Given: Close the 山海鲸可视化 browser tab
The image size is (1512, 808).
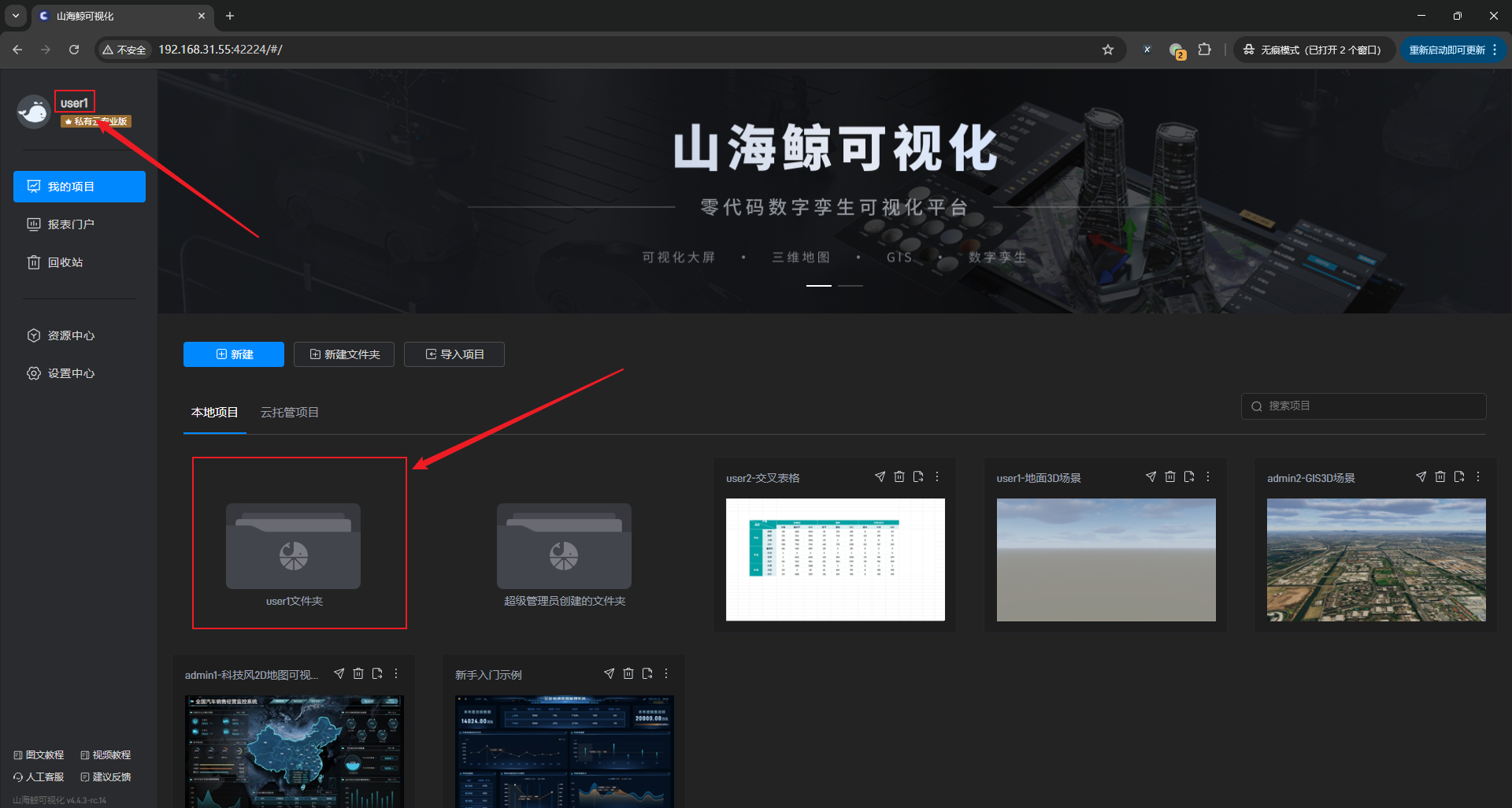Looking at the screenshot, I should click(202, 16).
